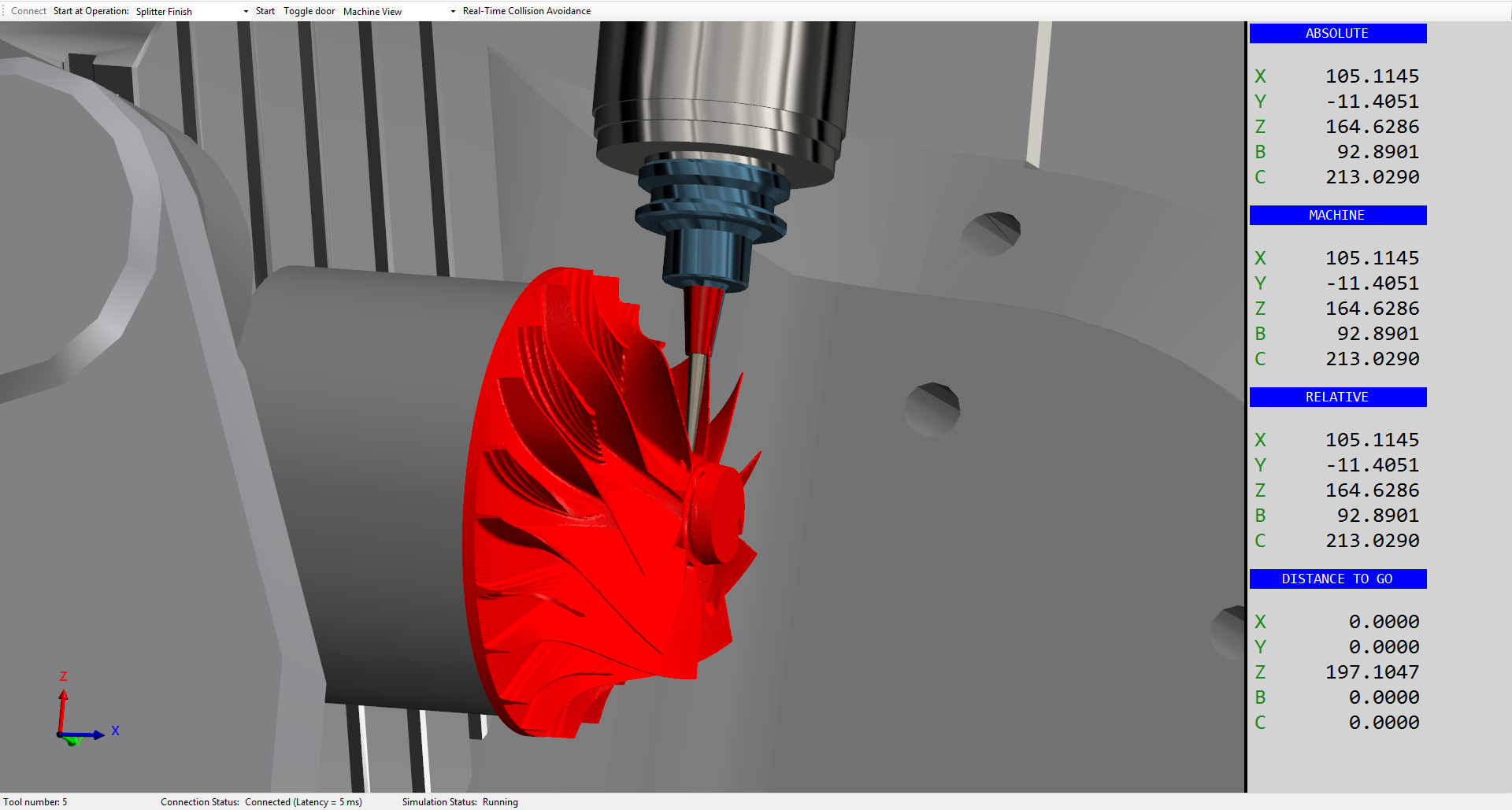Select the ABSOLUTE coordinates header

[x=1337, y=34]
